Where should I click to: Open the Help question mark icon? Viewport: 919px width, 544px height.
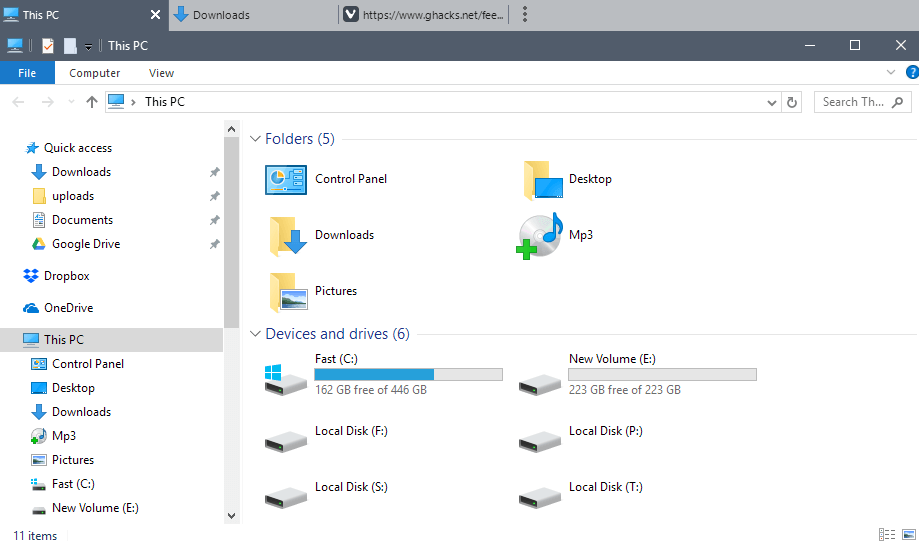click(x=912, y=72)
